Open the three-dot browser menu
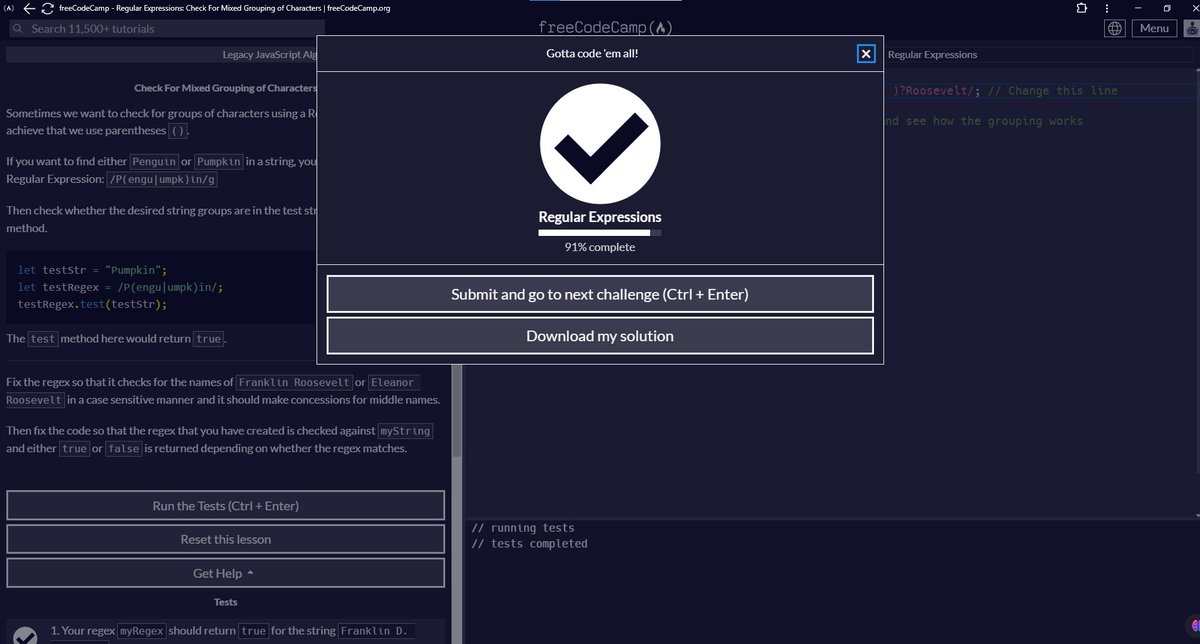 pos(1106,7)
